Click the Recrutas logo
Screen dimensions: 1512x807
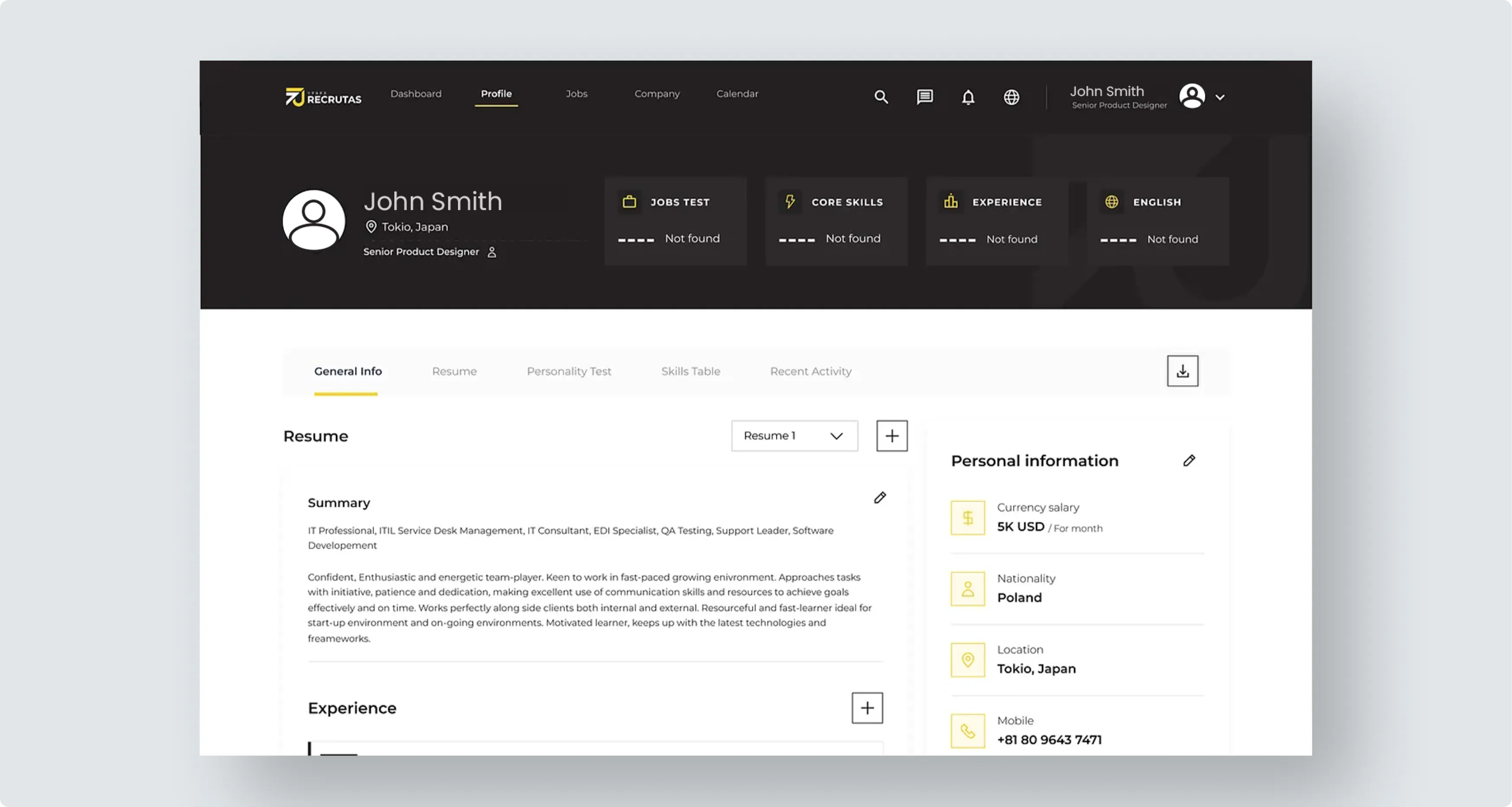coord(323,97)
